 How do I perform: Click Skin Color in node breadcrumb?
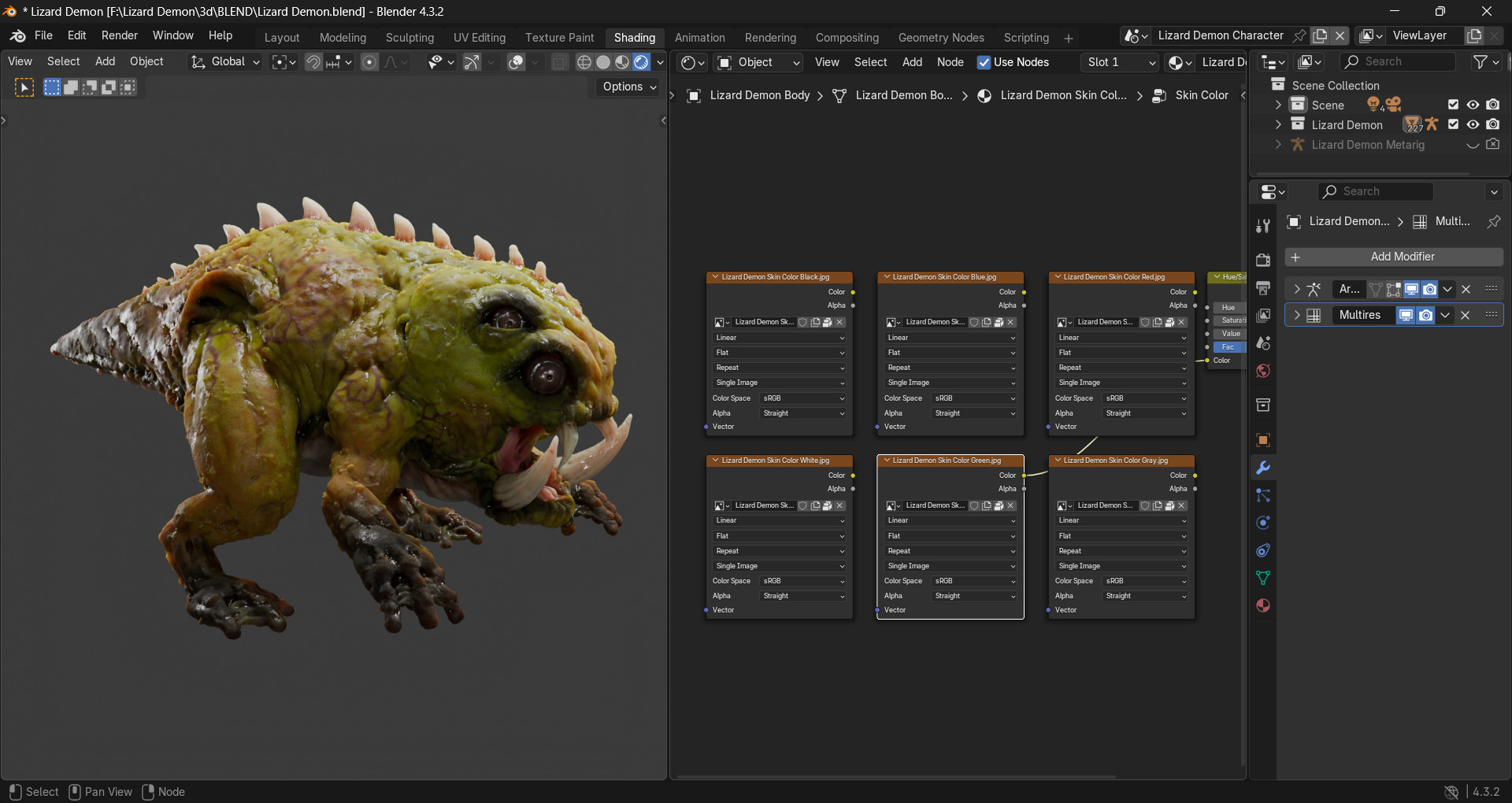1202,95
